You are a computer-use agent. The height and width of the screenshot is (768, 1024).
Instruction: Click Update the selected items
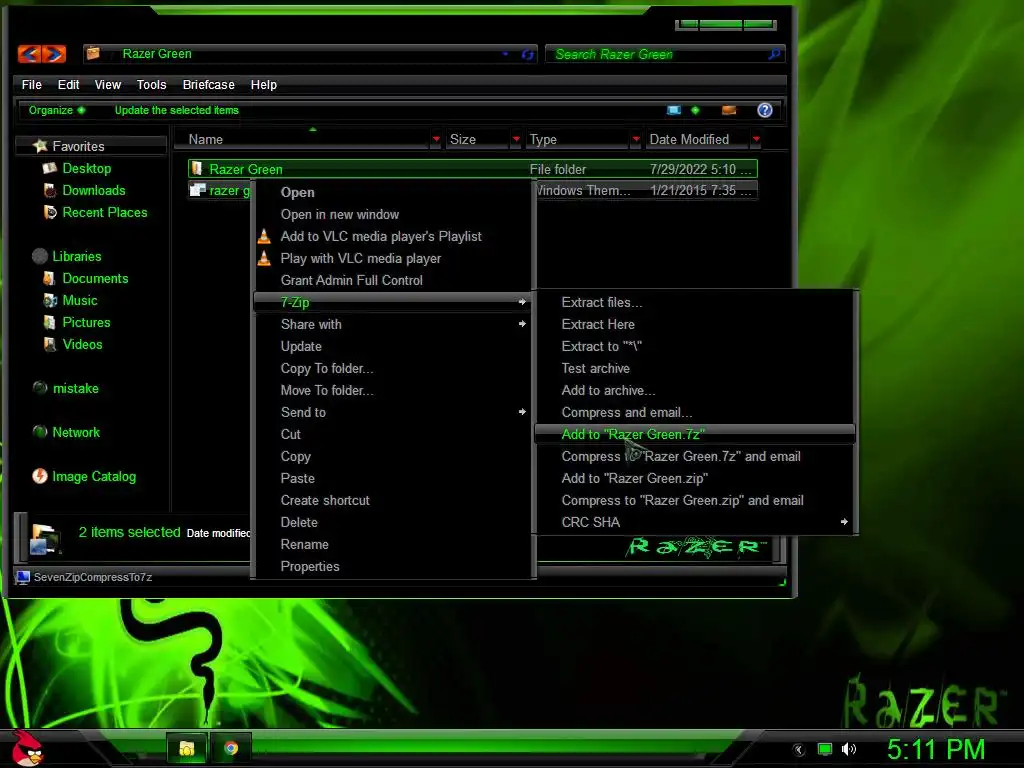point(177,110)
